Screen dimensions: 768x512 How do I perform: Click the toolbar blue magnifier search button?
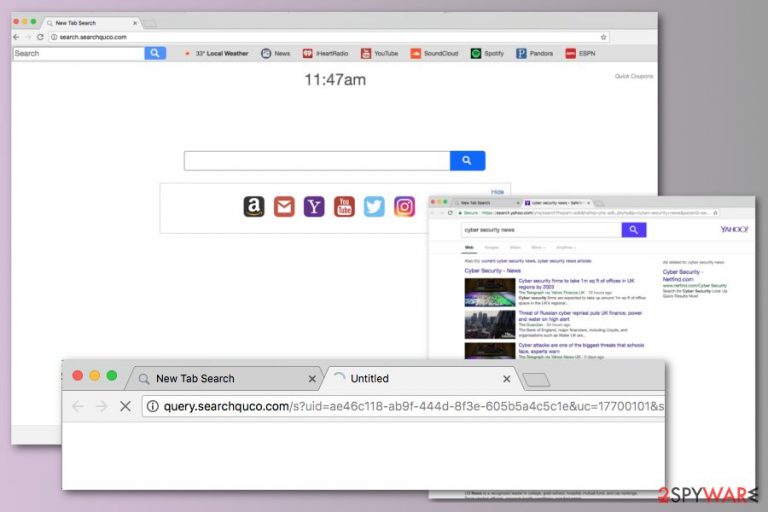tap(155, 53)
